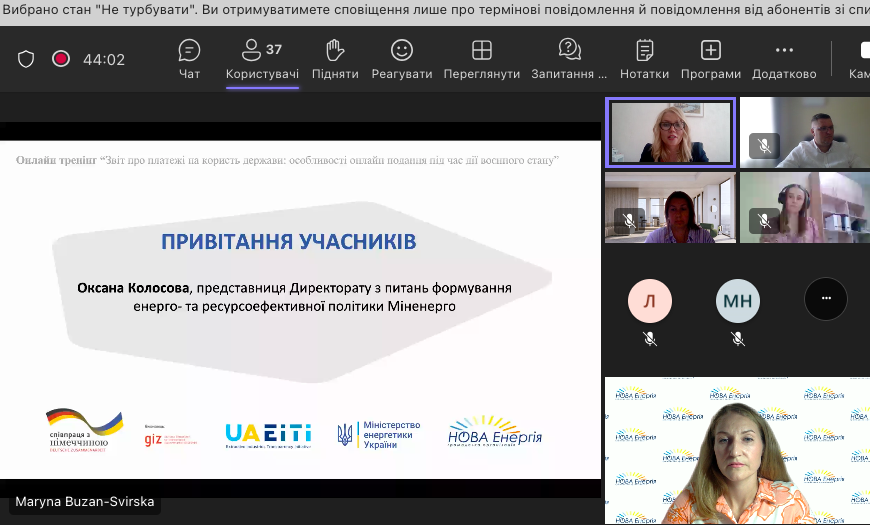The height and width of the screenshot is (525, 870).
Task: Click the Maryna Buzan-Svirska name label
Action: coord(85,502)
